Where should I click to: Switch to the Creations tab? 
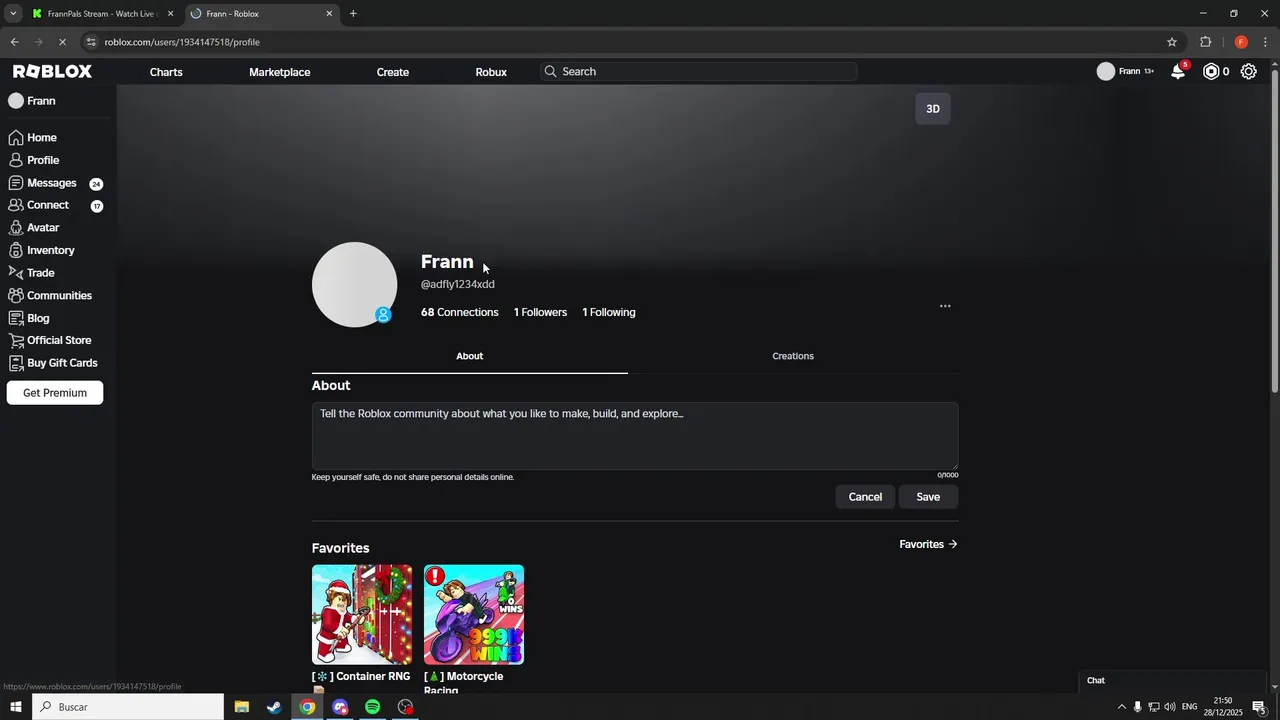793,356
